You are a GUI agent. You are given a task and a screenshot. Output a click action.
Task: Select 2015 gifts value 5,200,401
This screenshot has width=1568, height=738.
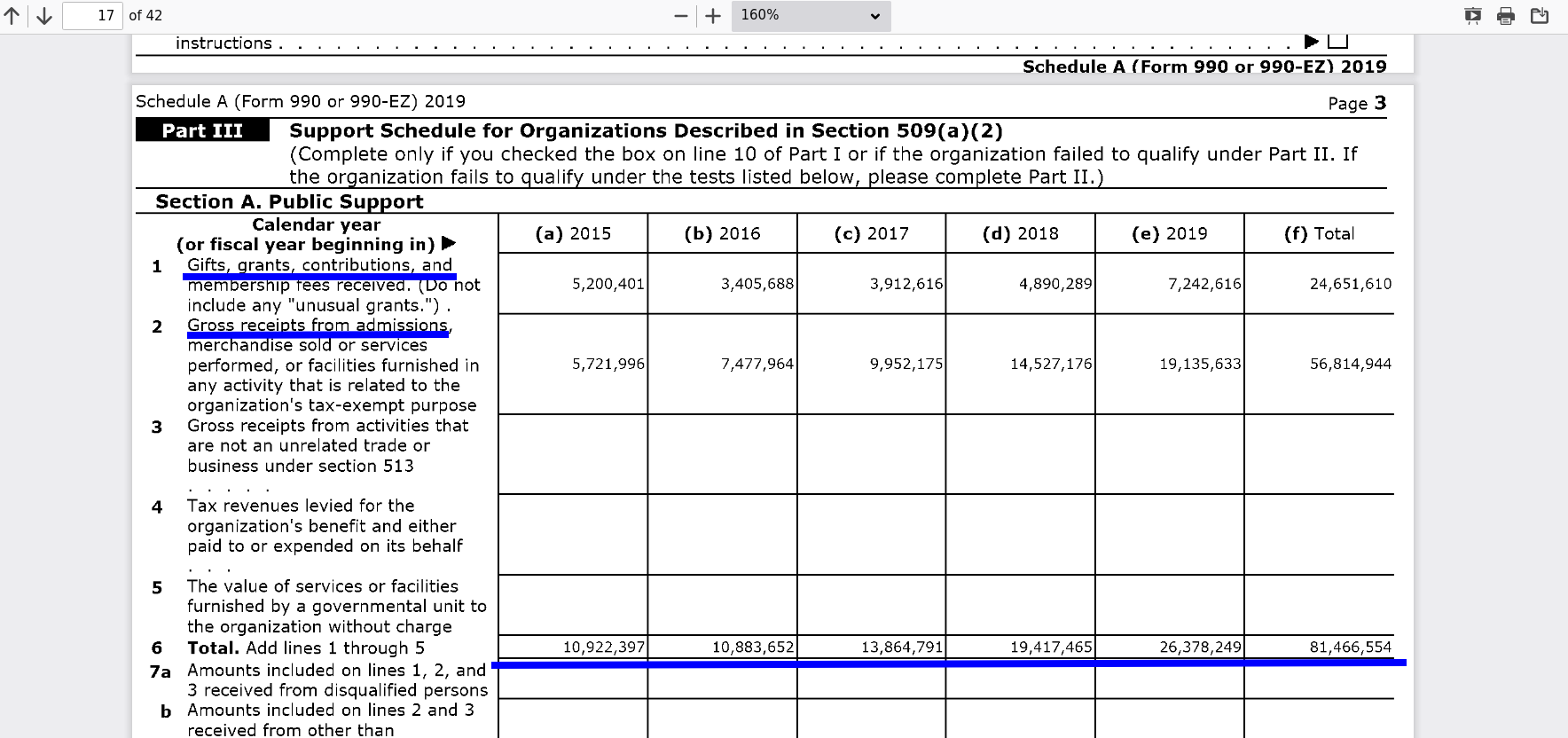point(608,284)
